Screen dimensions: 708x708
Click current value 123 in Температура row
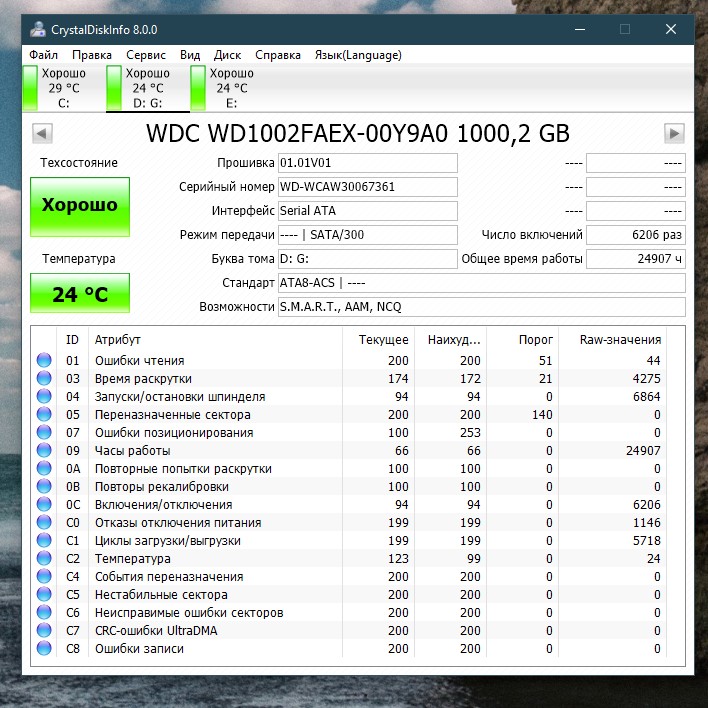[x=398, y=559]
